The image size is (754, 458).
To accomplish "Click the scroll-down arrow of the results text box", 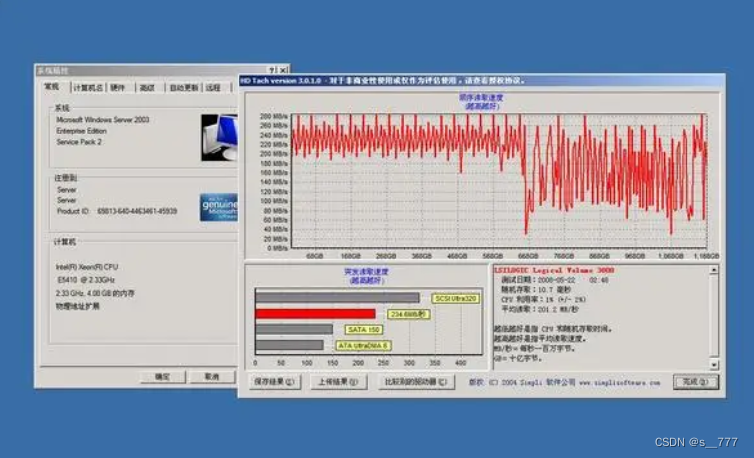I will (x=714, y=364).
